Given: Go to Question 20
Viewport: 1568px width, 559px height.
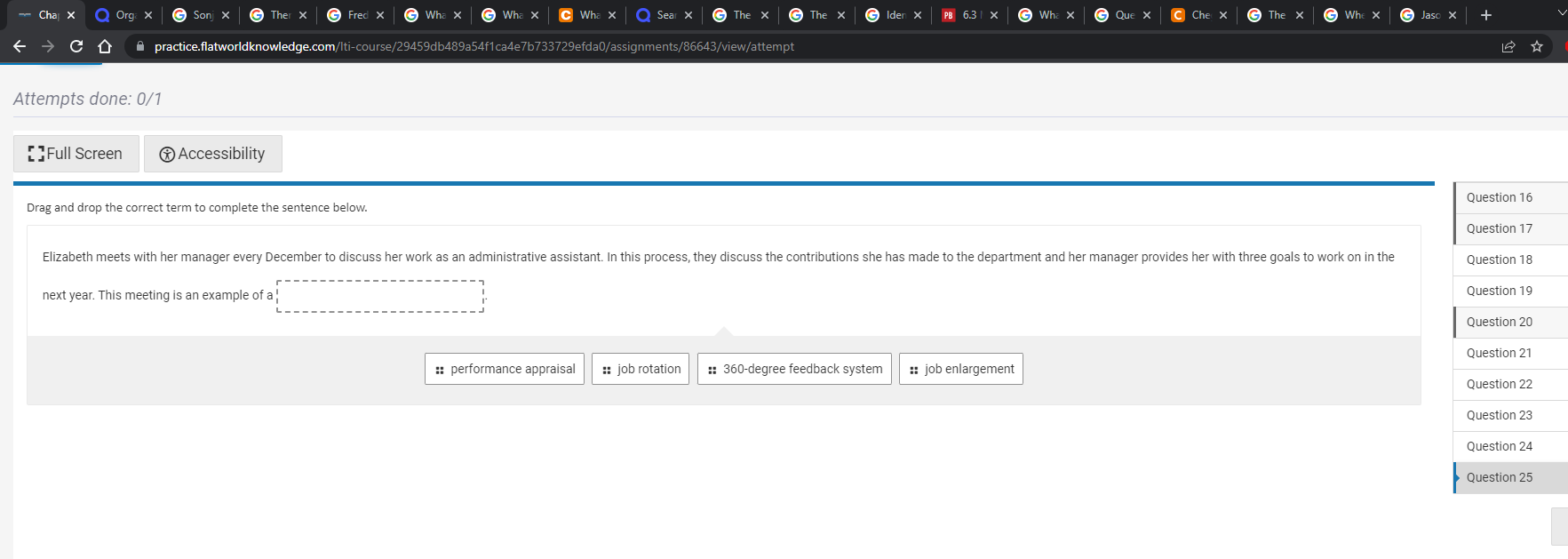Looking at the screenshot, I should click(x=1510, y=322).
